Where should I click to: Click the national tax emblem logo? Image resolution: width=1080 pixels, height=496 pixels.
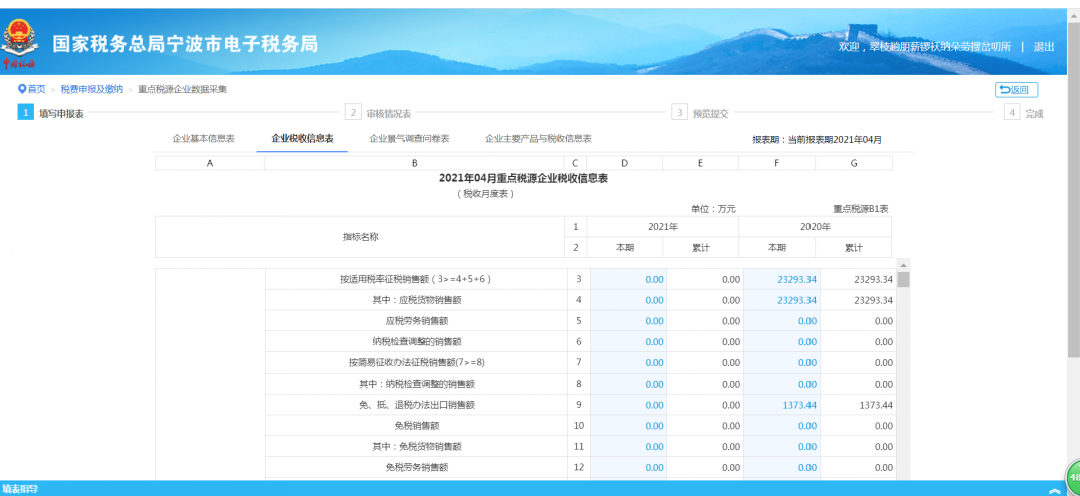tap(21, 41)
